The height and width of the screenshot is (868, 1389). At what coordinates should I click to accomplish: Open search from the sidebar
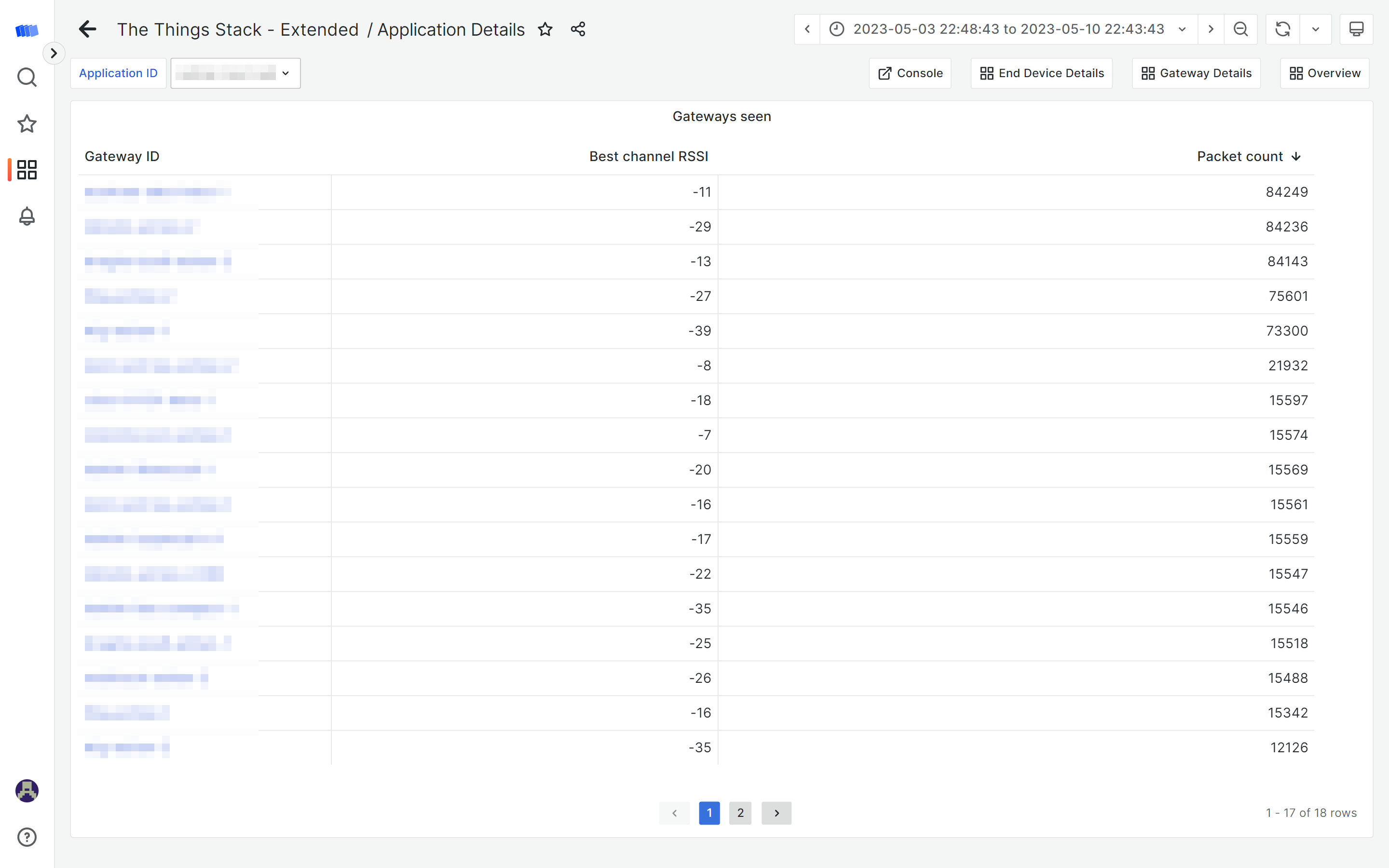(x=27, y=77)
